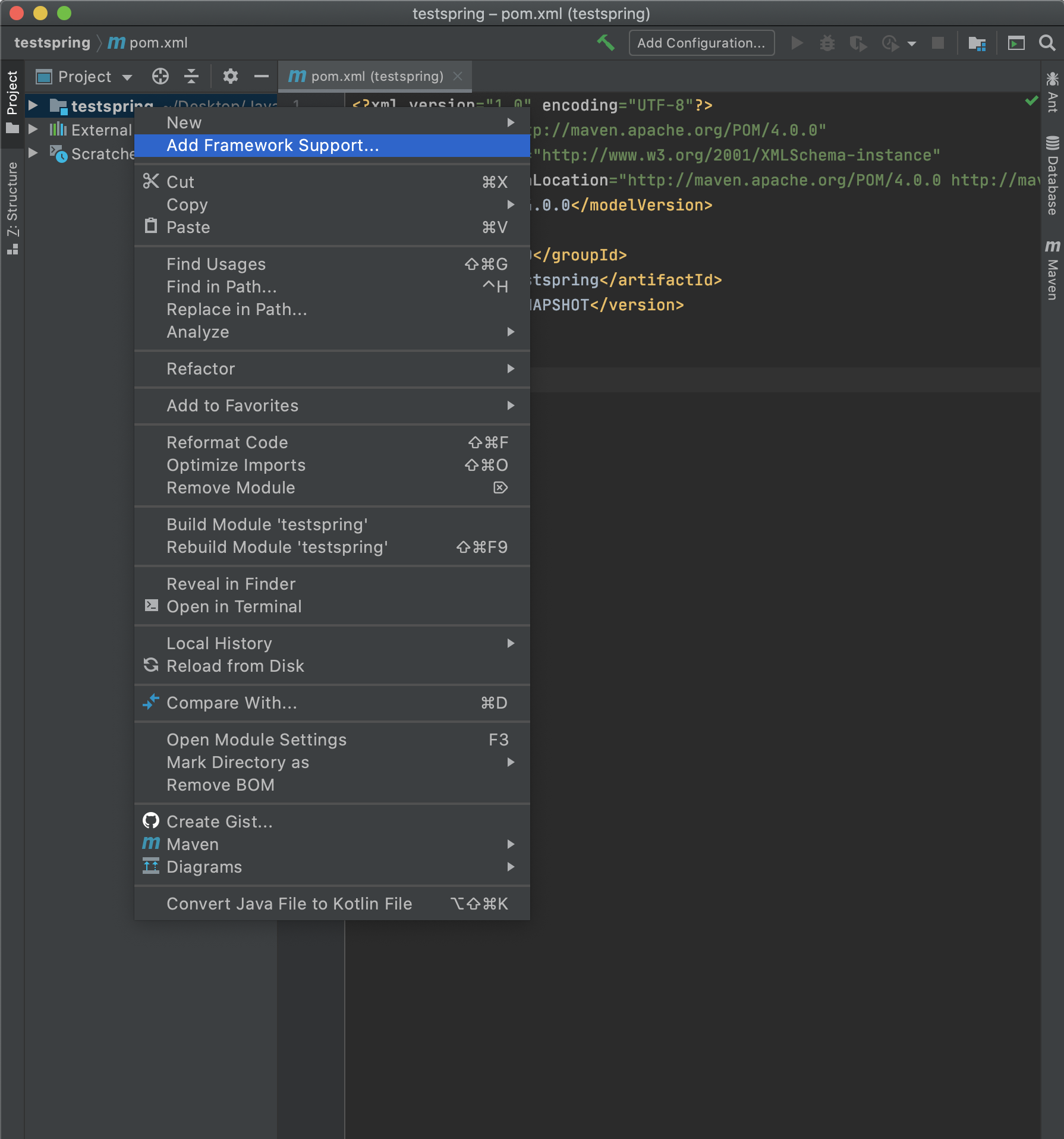Open the Copy submenu

tap(332, 204)
